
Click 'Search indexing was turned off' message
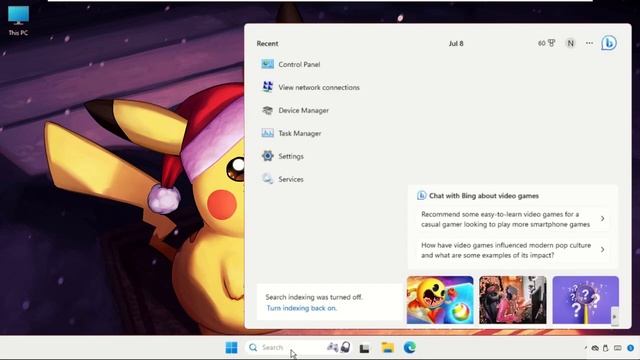pyautogui.click(x=313, y=297)
